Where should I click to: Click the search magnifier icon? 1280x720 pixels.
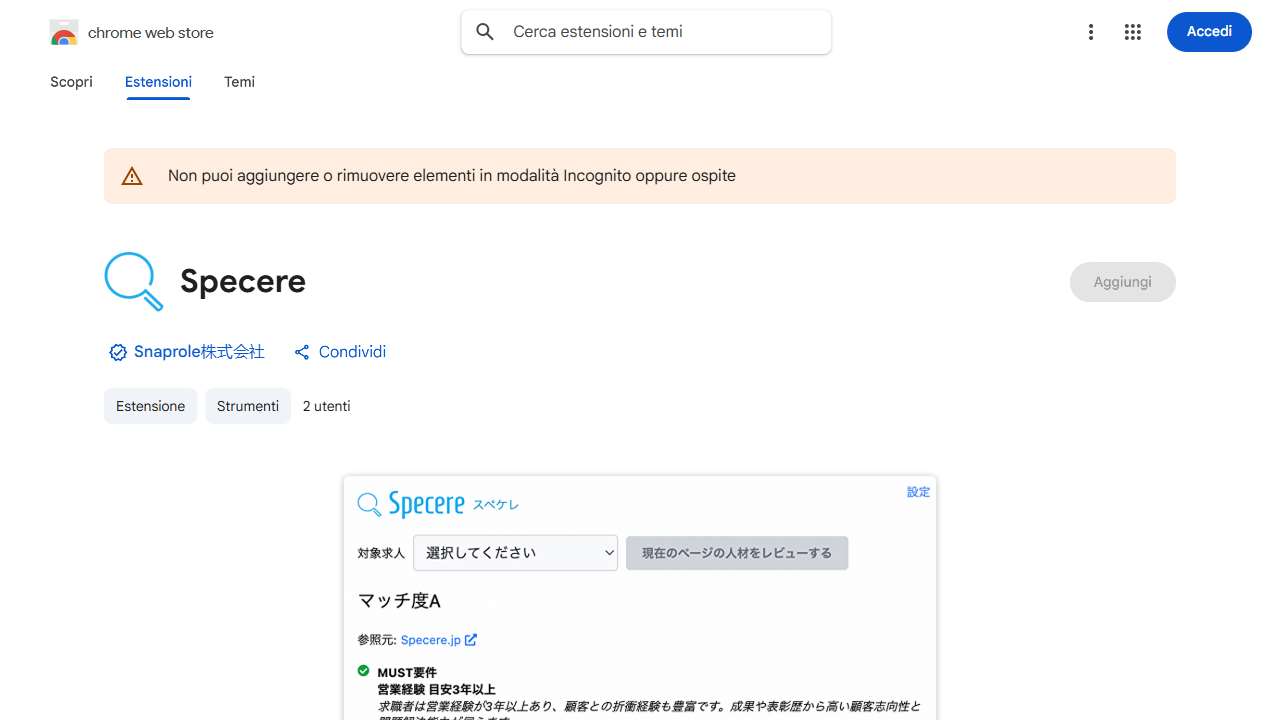point(485,32)
